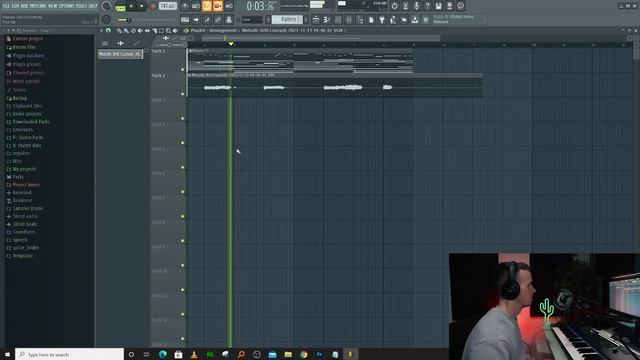Screen dimensions: 640x360
Task: Toggle the metronome button
Action: (185, 6)
